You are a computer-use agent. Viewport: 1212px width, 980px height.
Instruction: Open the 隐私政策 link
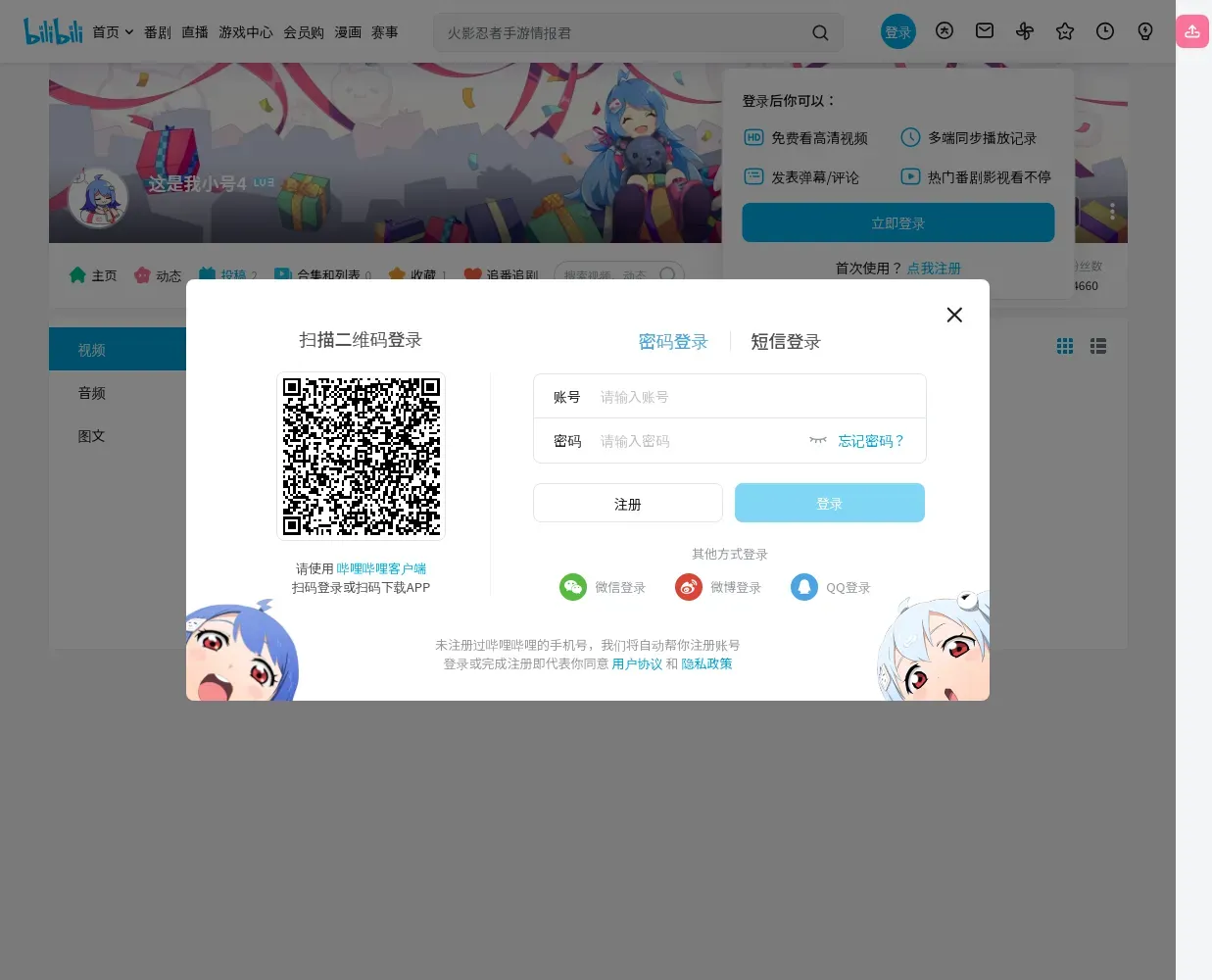click(x=706, y=663)
